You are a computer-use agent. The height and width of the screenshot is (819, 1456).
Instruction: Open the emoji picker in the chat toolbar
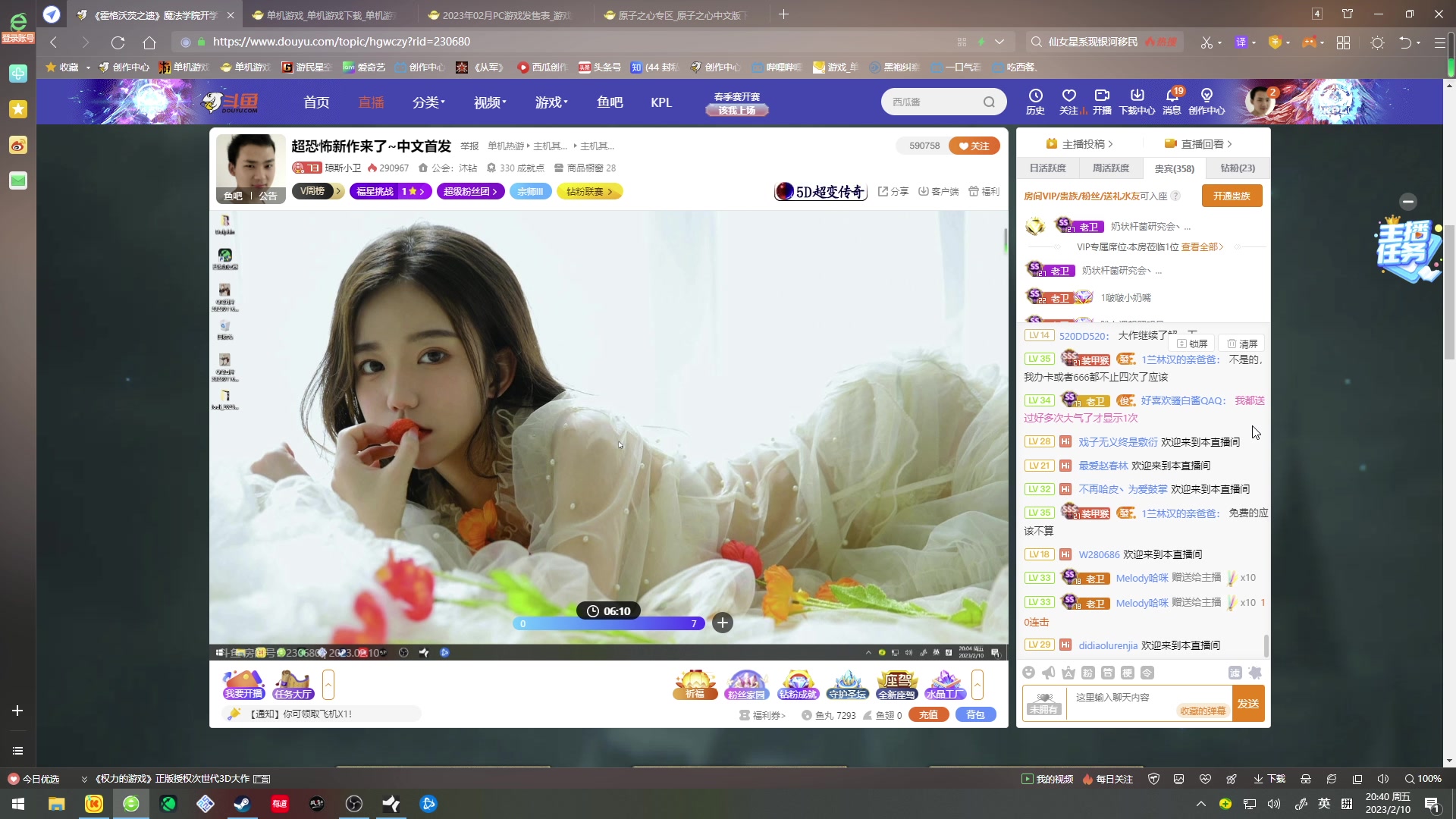1029,673
